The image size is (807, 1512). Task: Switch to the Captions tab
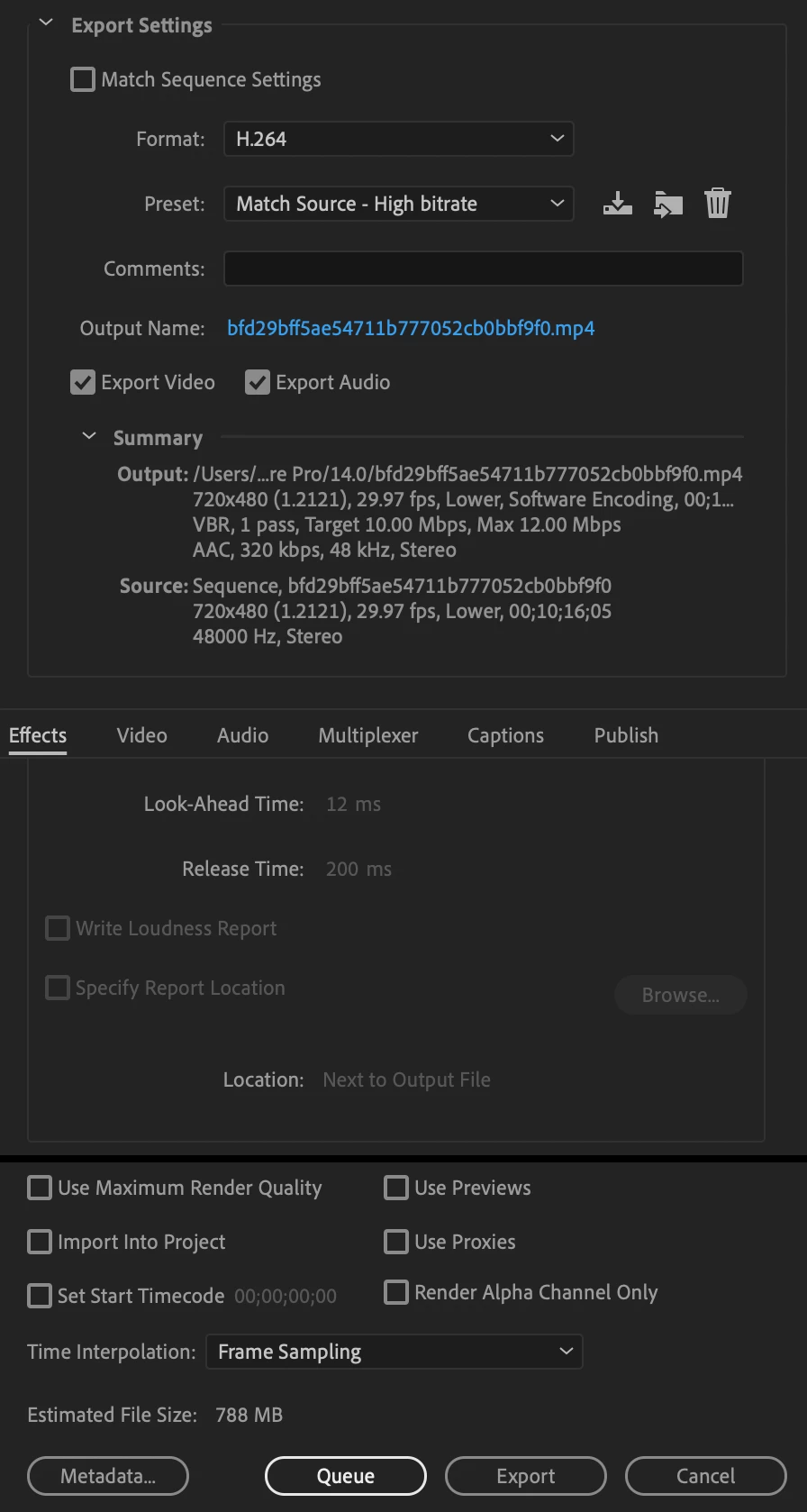pyautogui.click(x=505, y=735)
